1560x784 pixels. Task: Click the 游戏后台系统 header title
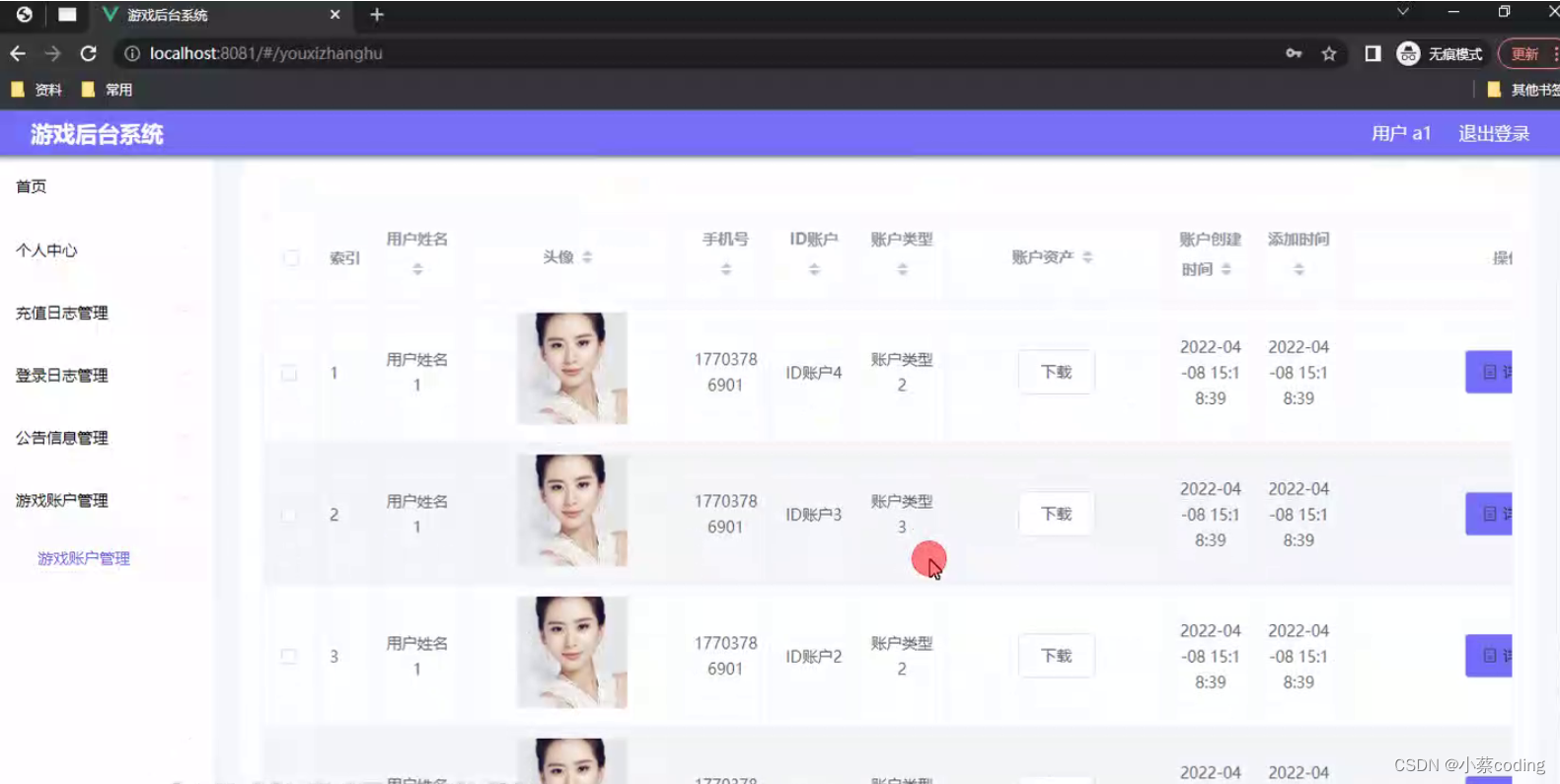coord(97,134)
